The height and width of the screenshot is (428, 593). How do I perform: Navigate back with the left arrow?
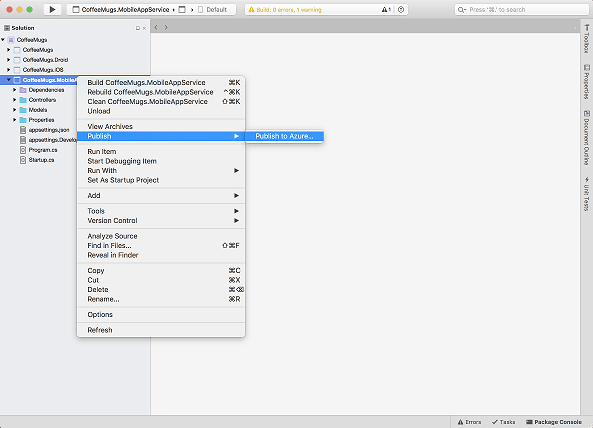point(156,27)
